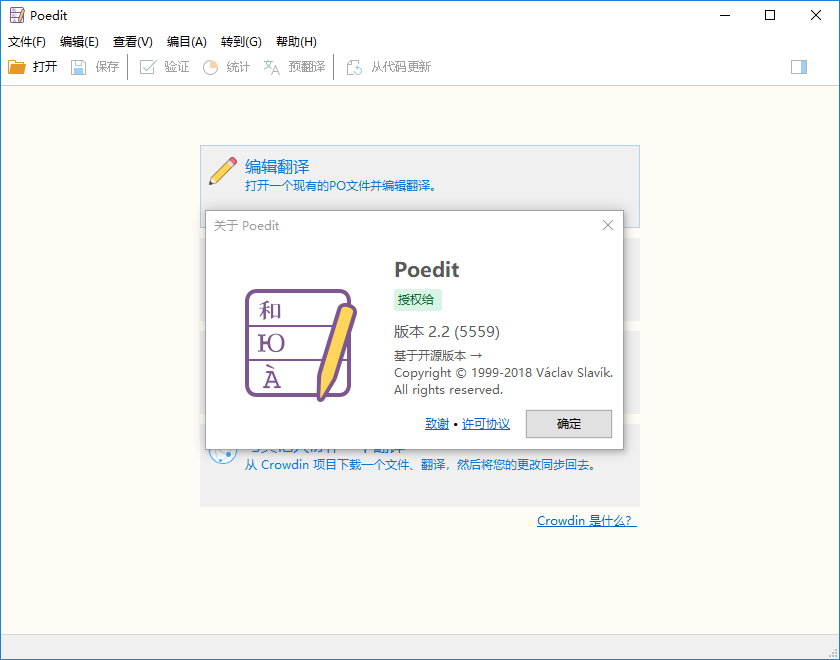Click the Update from code icon
The height and width of the screenshot is (660, 840).
click(354, 67)
